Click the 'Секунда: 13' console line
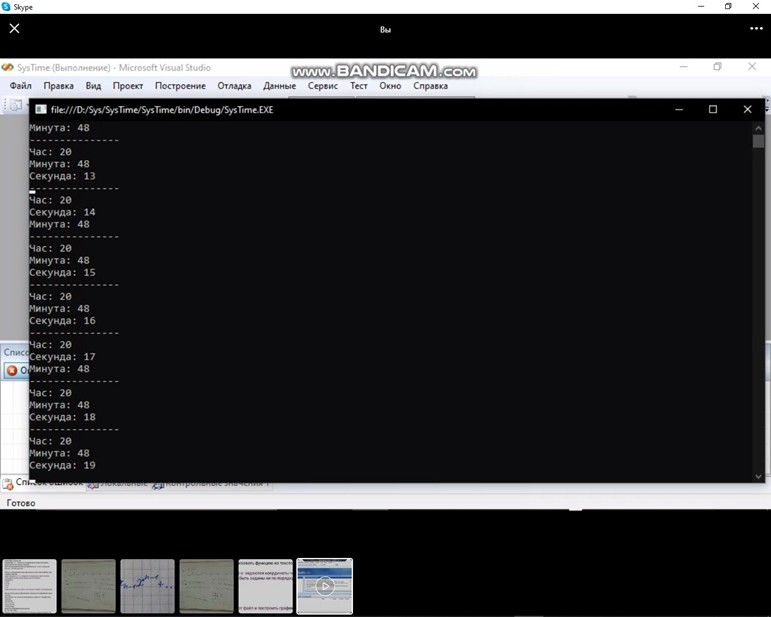The height and width of the screenshot is (617, 771). (x=62, y=176)
